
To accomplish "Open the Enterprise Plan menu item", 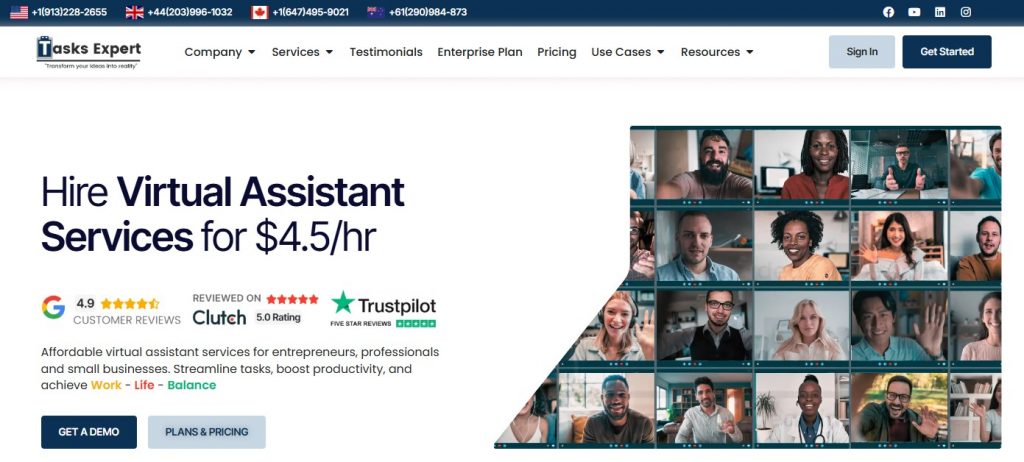I will [x=480, y=52].
